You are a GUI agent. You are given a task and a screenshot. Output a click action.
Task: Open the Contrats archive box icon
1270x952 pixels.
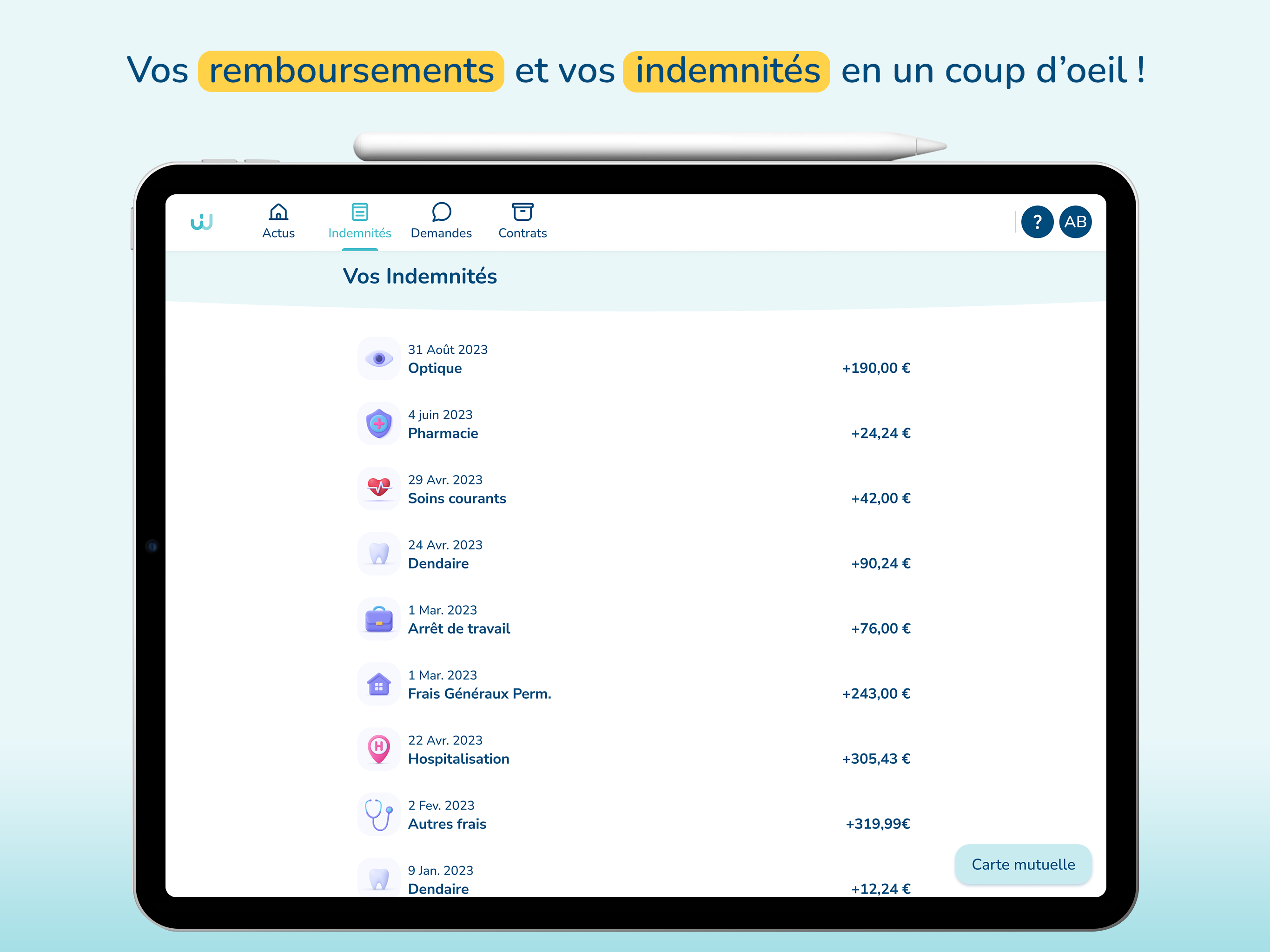pos(523,212)
